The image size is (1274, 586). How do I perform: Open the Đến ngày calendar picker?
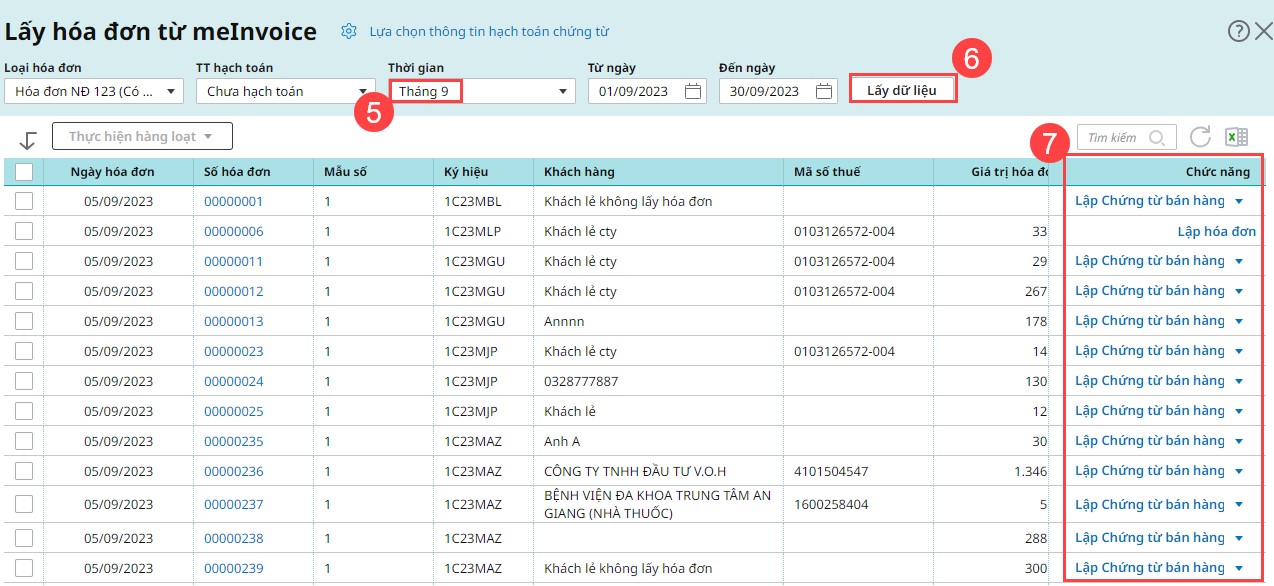click(824, 91)
